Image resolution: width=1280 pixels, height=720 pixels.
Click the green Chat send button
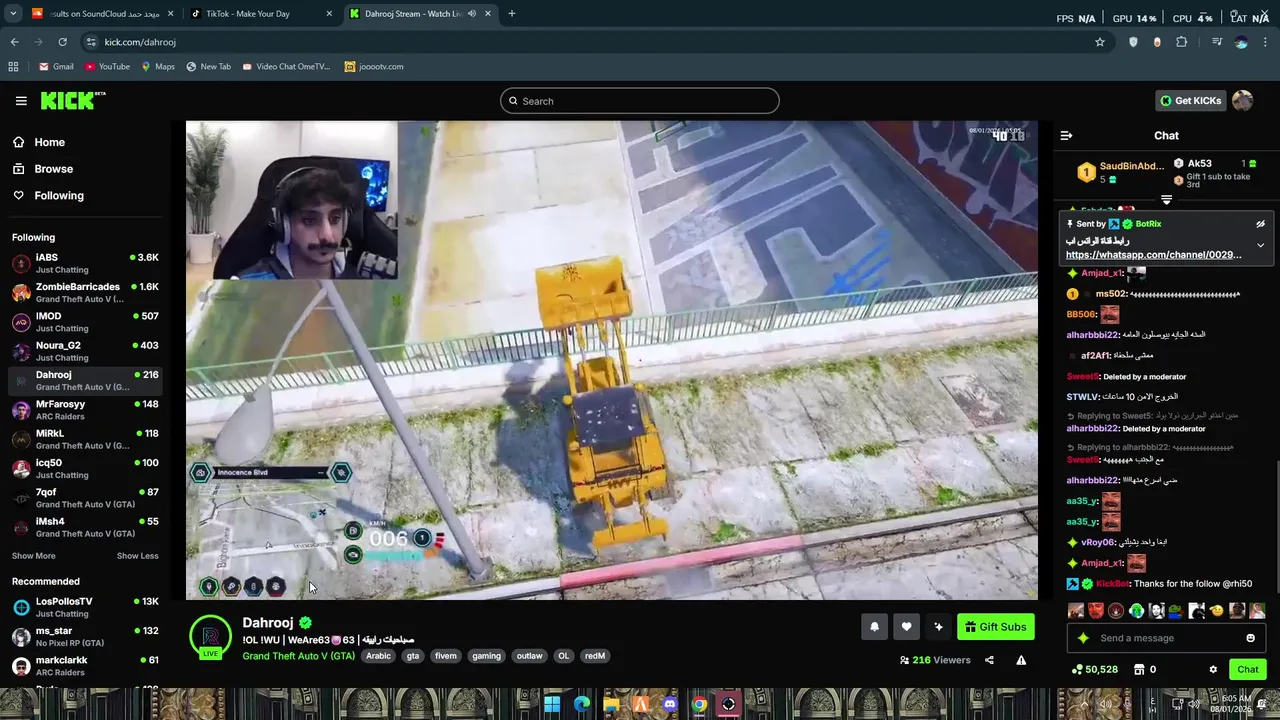point(1247,669)
